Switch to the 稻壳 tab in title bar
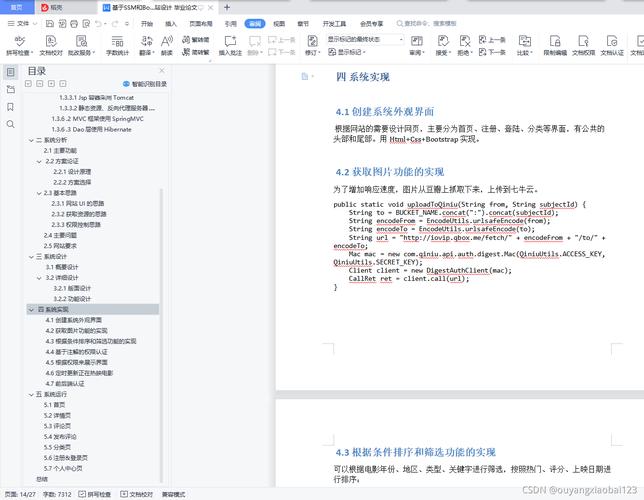Viewport: 644px width, 500px height. (53, 7)
